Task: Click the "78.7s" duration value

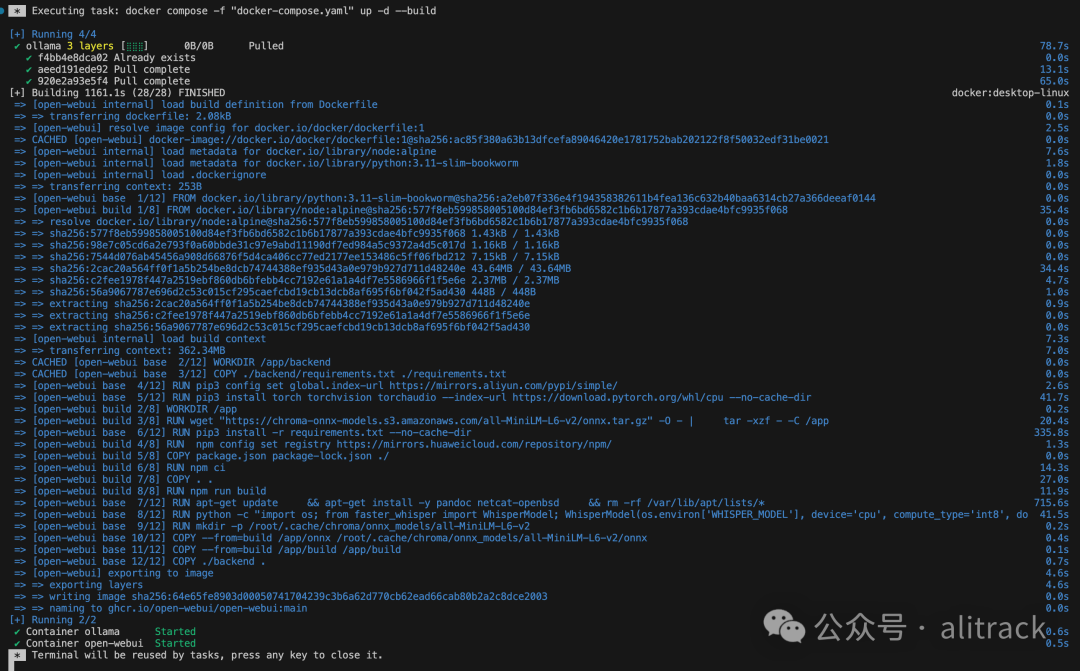Action: tap(1054, 45)
